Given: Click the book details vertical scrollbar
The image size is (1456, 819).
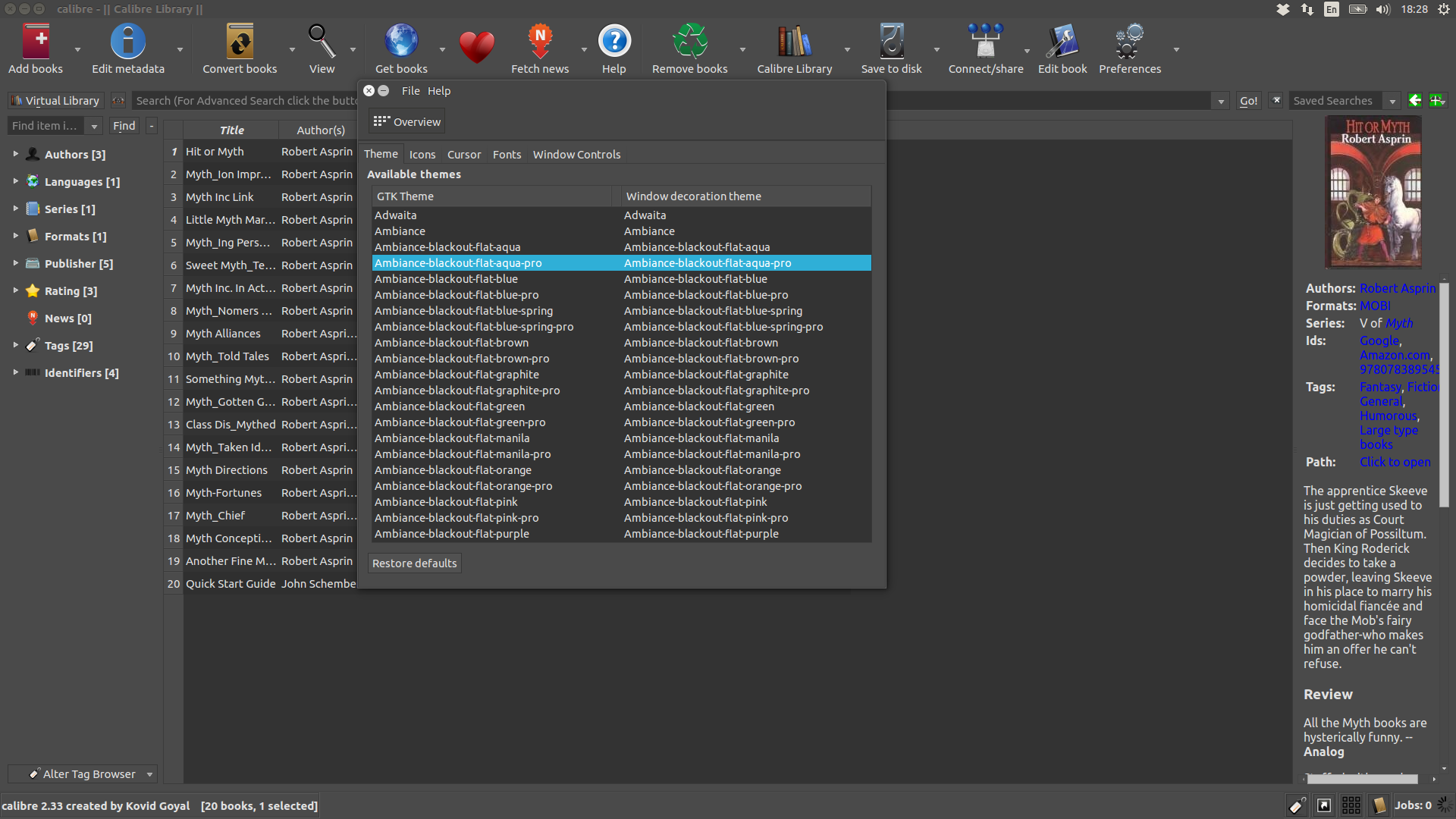Looking at the screenshot, I should (x=1444, y=394).
